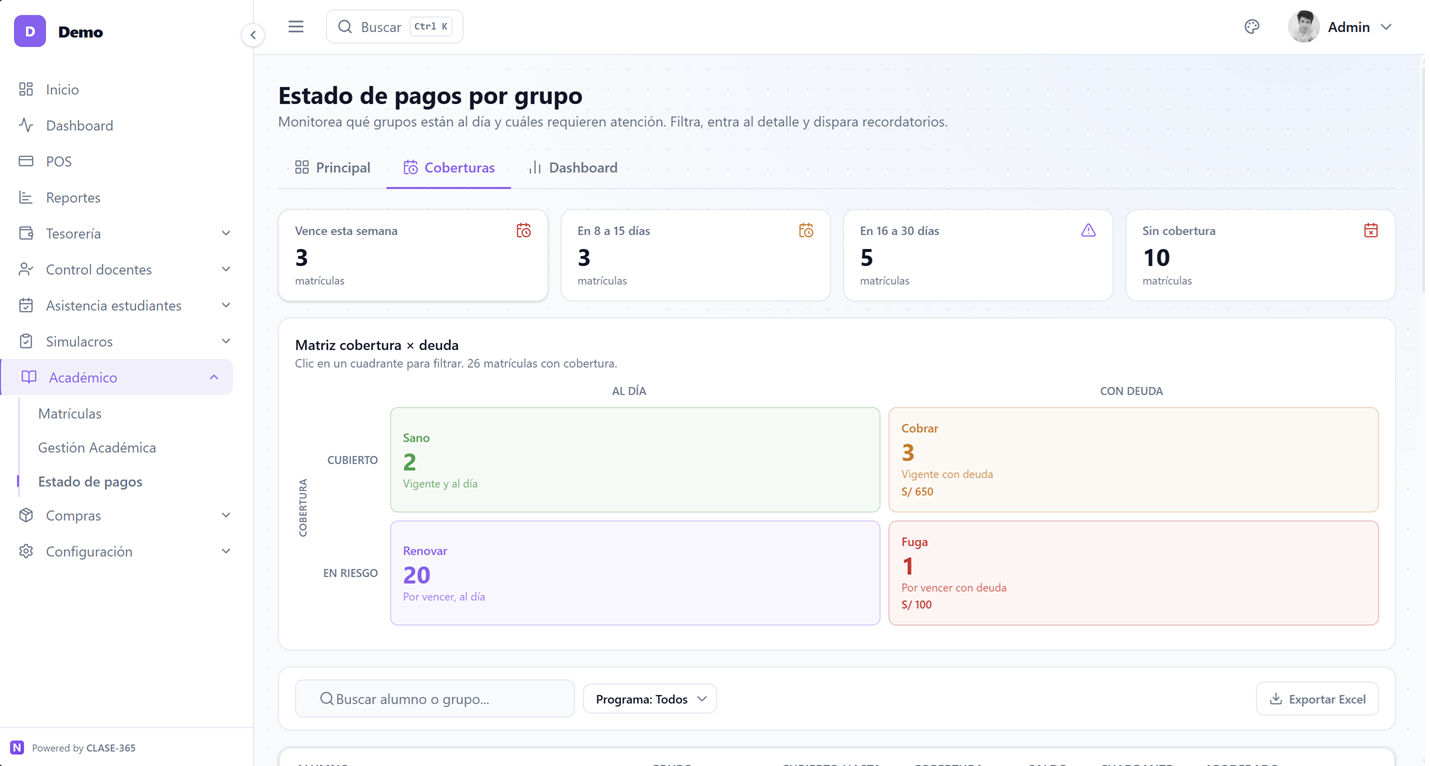Click the Configuración gear icon
This screenshot has width=1430, height=766.
(x=26, y=551)
